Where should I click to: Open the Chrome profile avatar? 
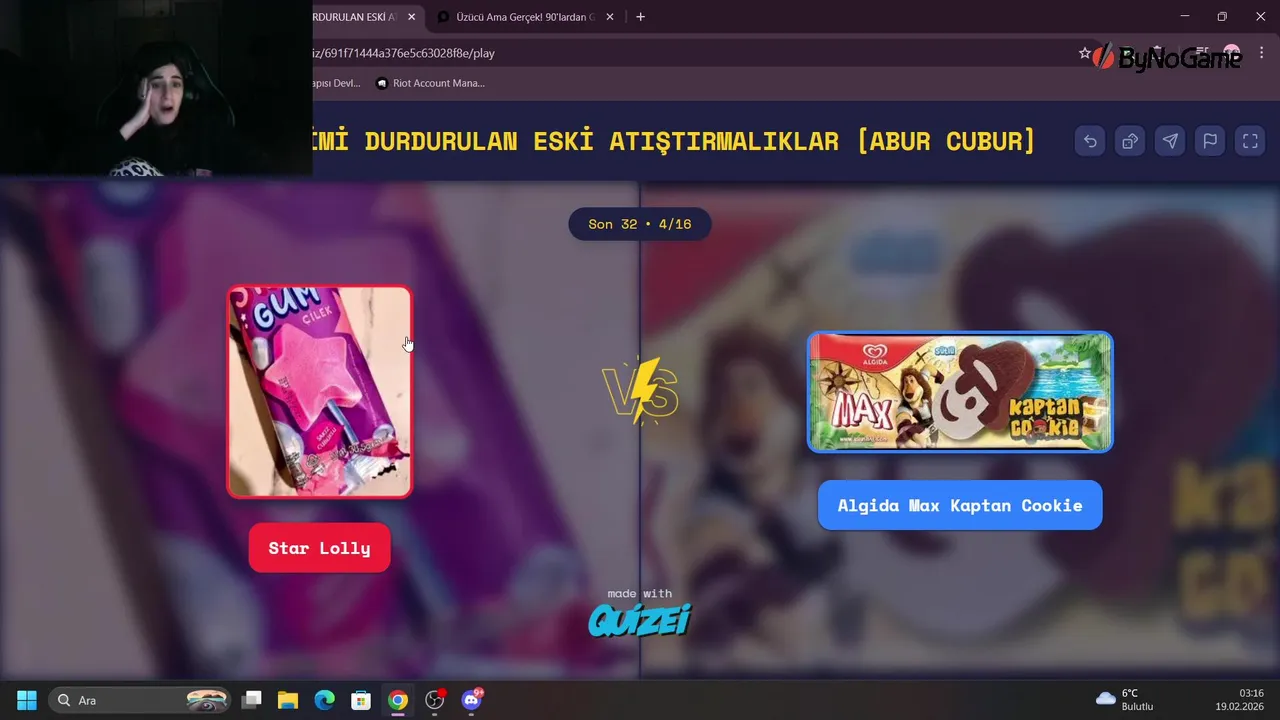(1232, 53)
